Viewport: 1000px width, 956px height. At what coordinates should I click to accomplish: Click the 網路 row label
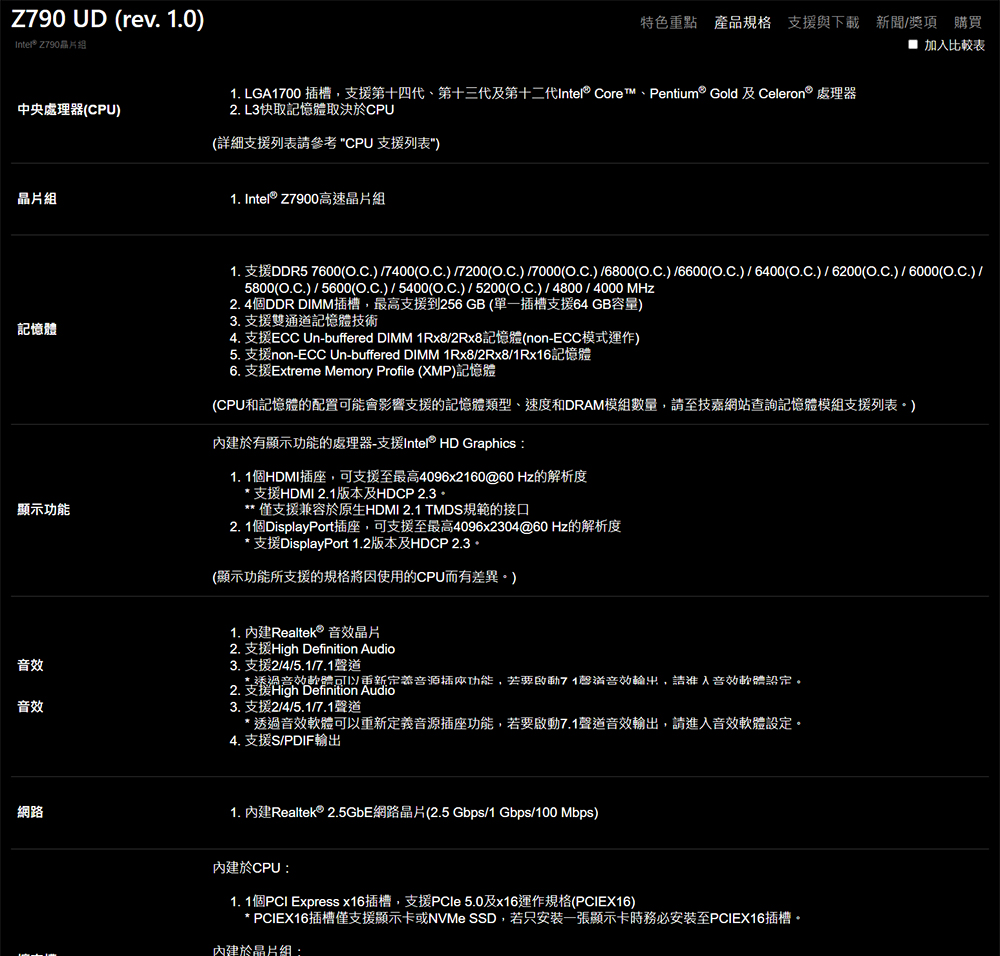pyautogui.click(x=30, y=813)
